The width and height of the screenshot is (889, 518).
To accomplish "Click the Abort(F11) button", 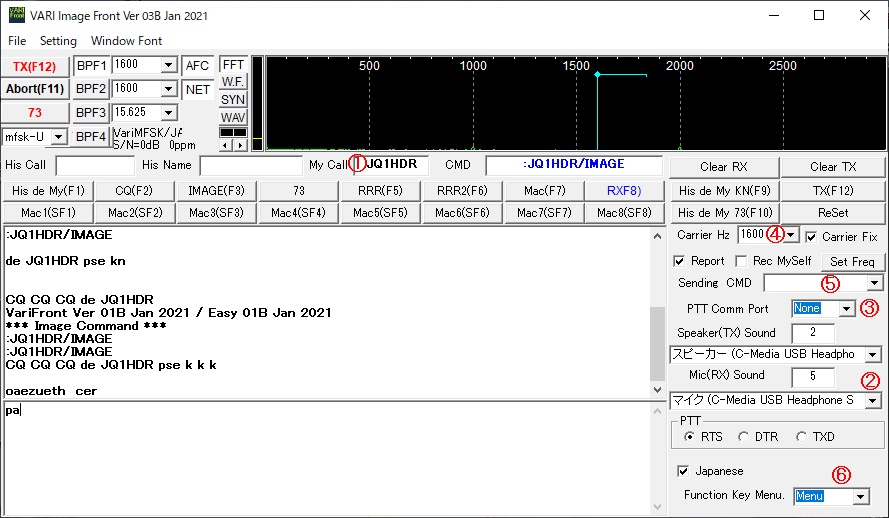I will 35,89.
